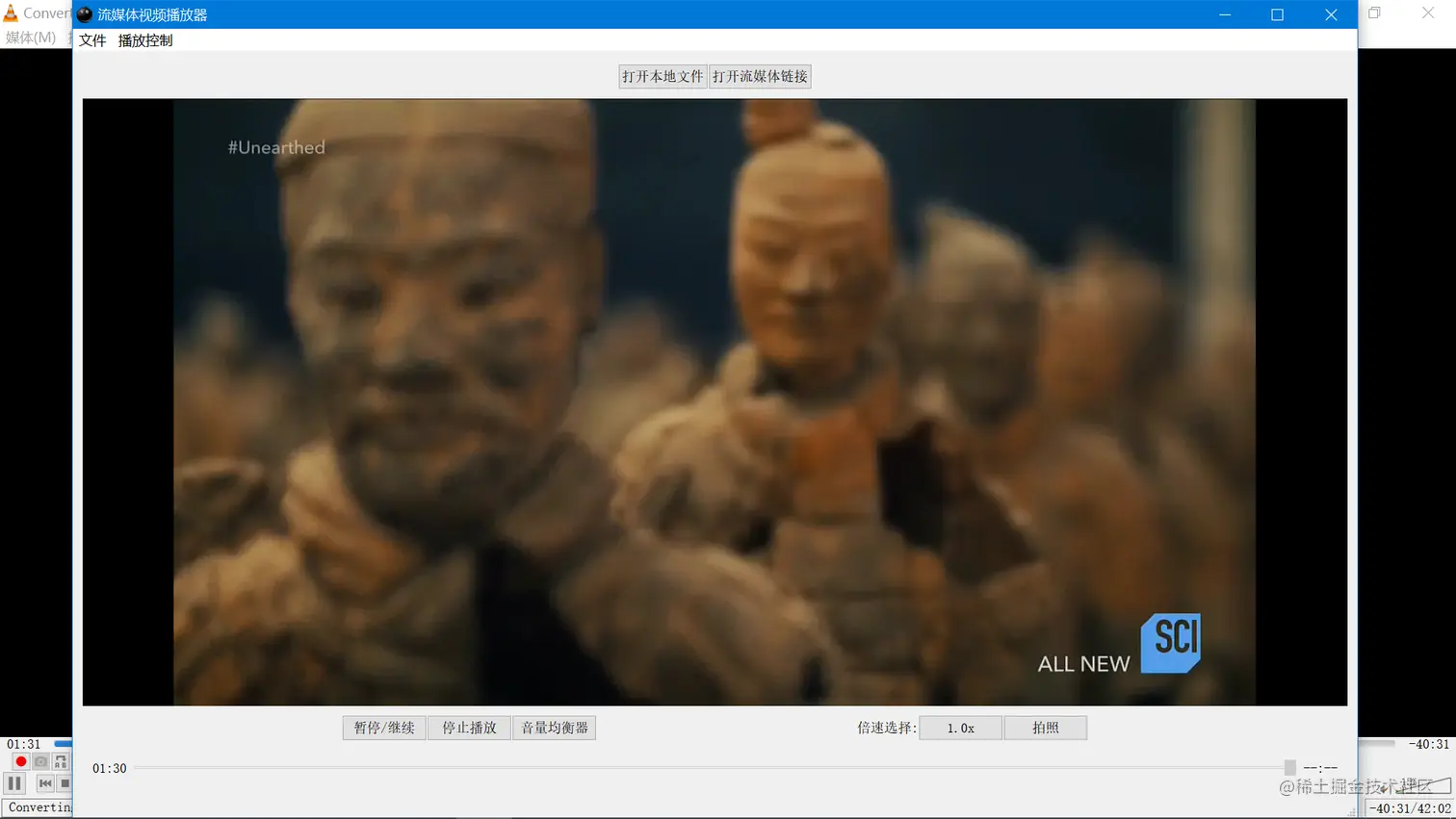Click the snapshot camera icon in VLC
This screenshot has height=819, width=1456.
40,761
